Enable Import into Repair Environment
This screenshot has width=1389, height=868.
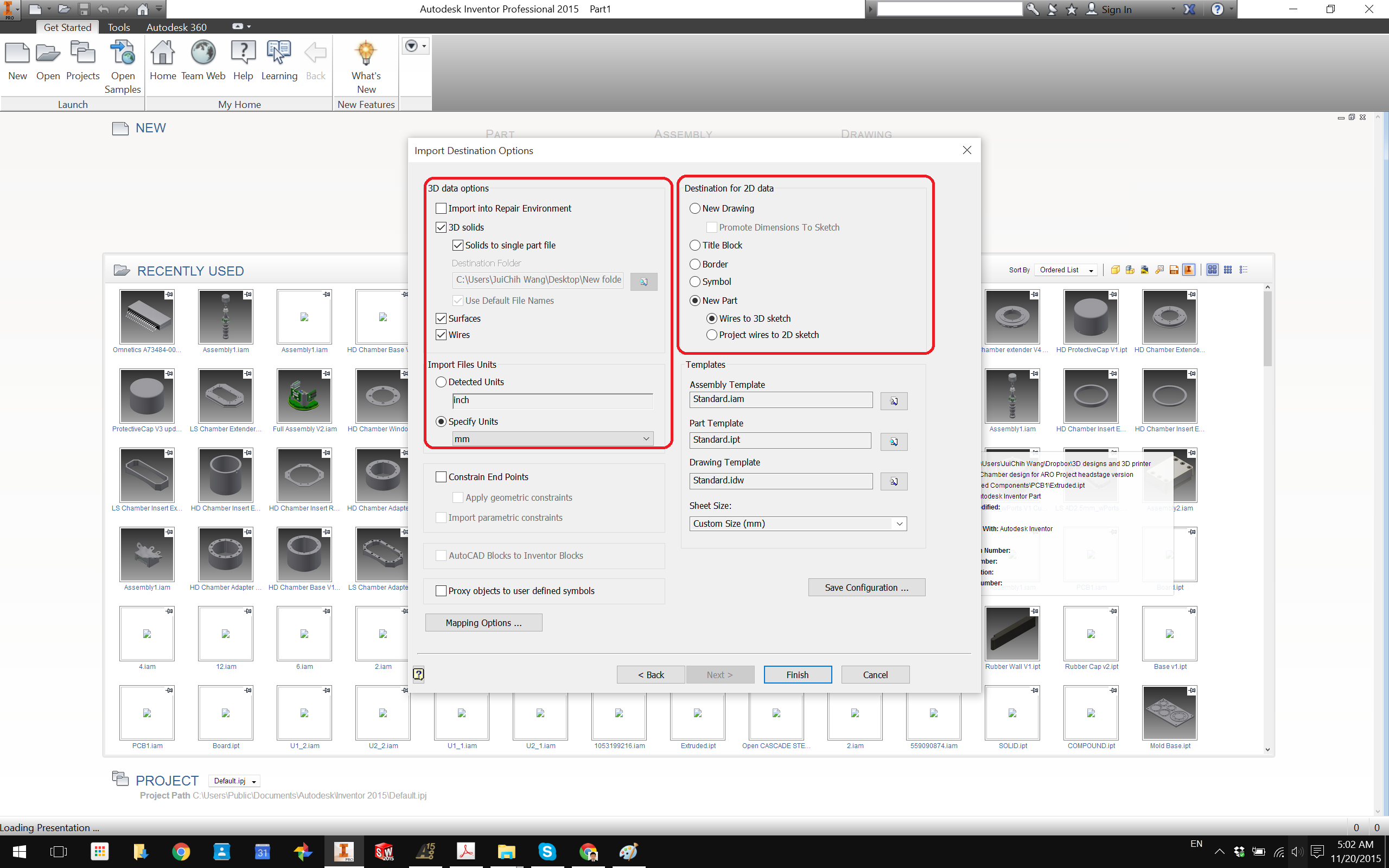point(440,208)
